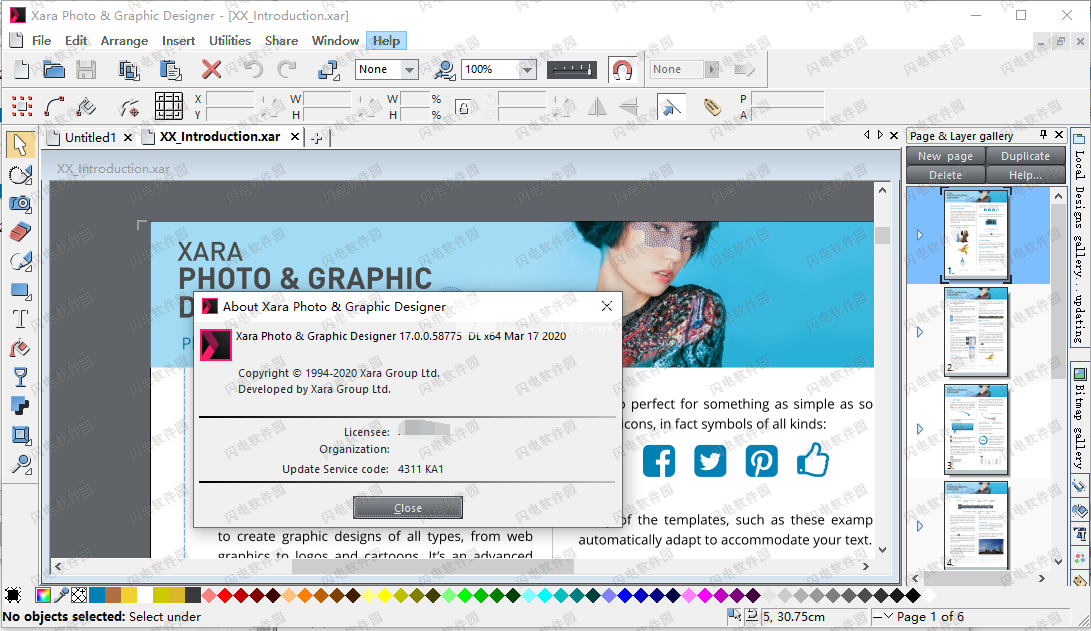Click the New document icon
1091x631 pixels.
coord(22,70)
